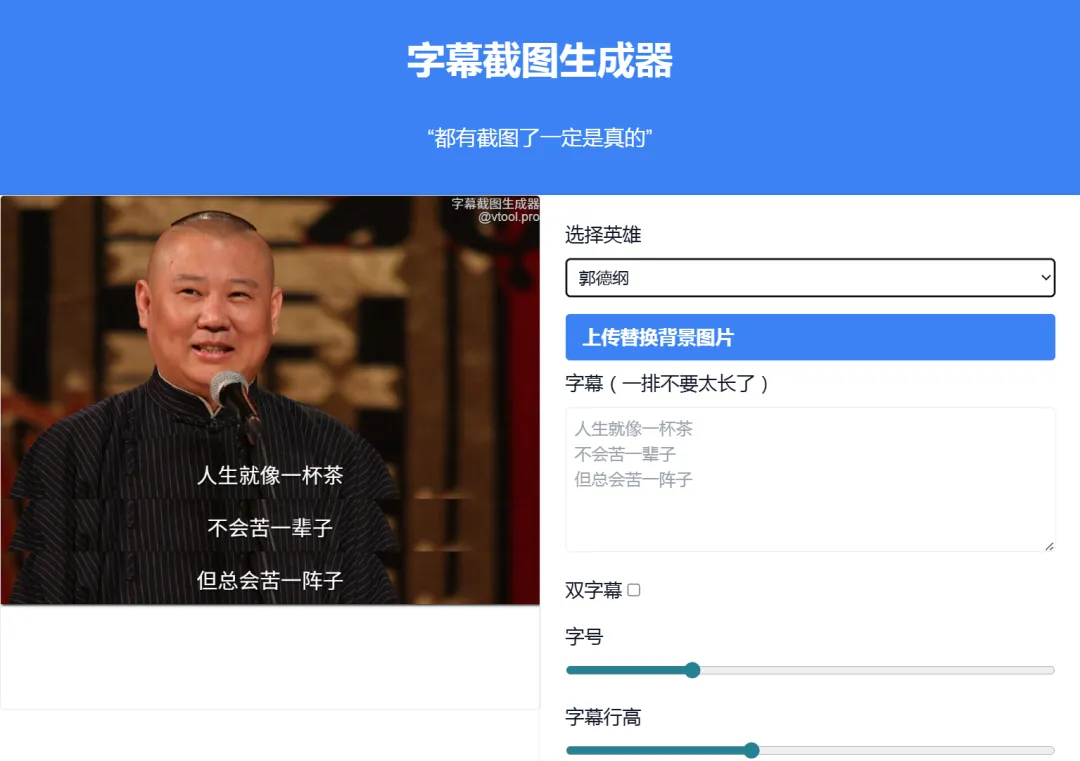1080x761 pixels.
Task: Click the textarea resize grip corner
Action: (x=1049, y=546)
